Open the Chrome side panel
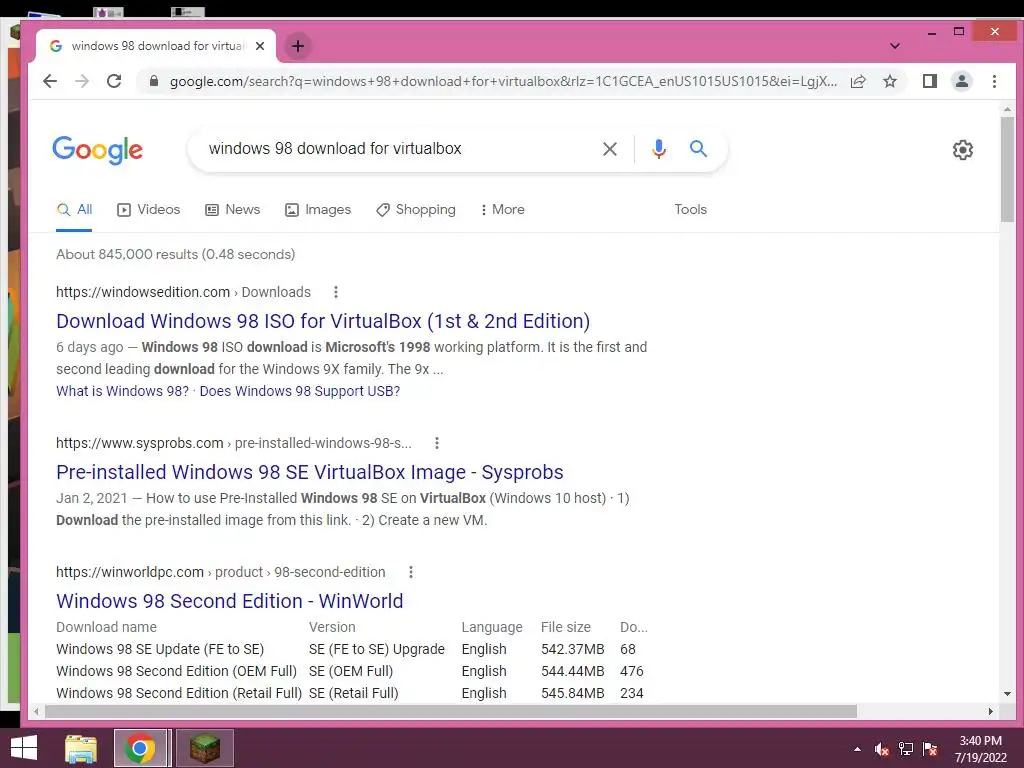 point(930,81)
